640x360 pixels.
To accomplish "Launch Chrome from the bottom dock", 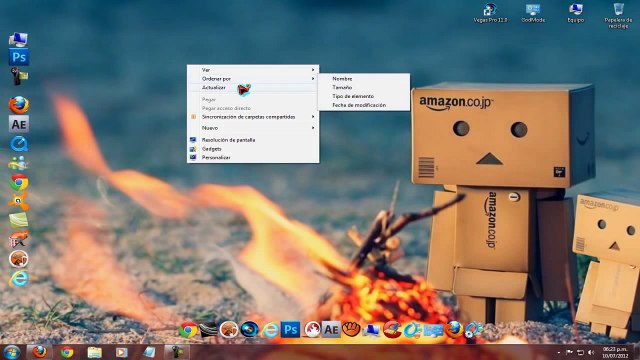I will [x=188, y=330].
